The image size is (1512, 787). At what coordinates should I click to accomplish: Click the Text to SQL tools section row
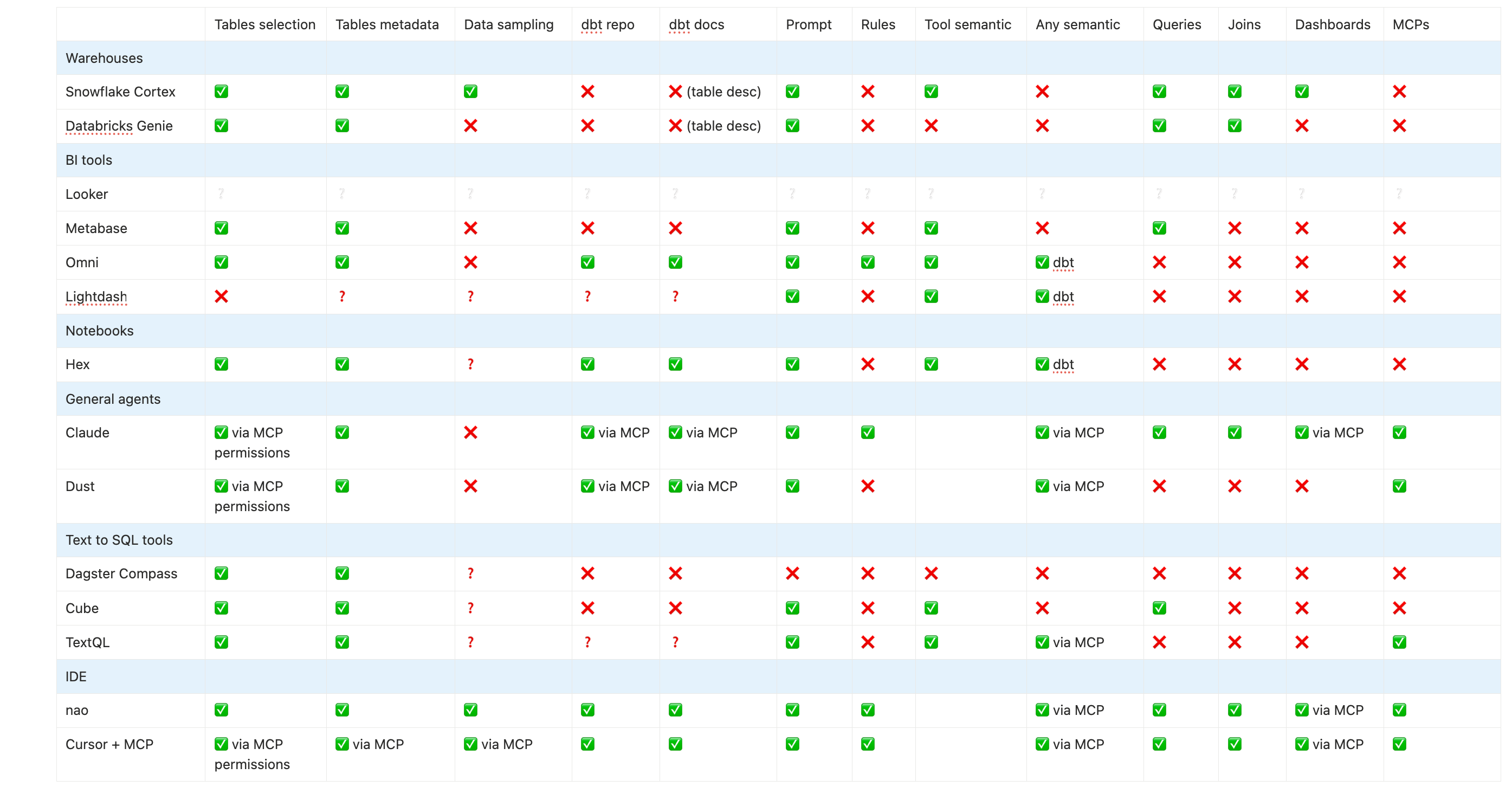click(x=119, y=540)
